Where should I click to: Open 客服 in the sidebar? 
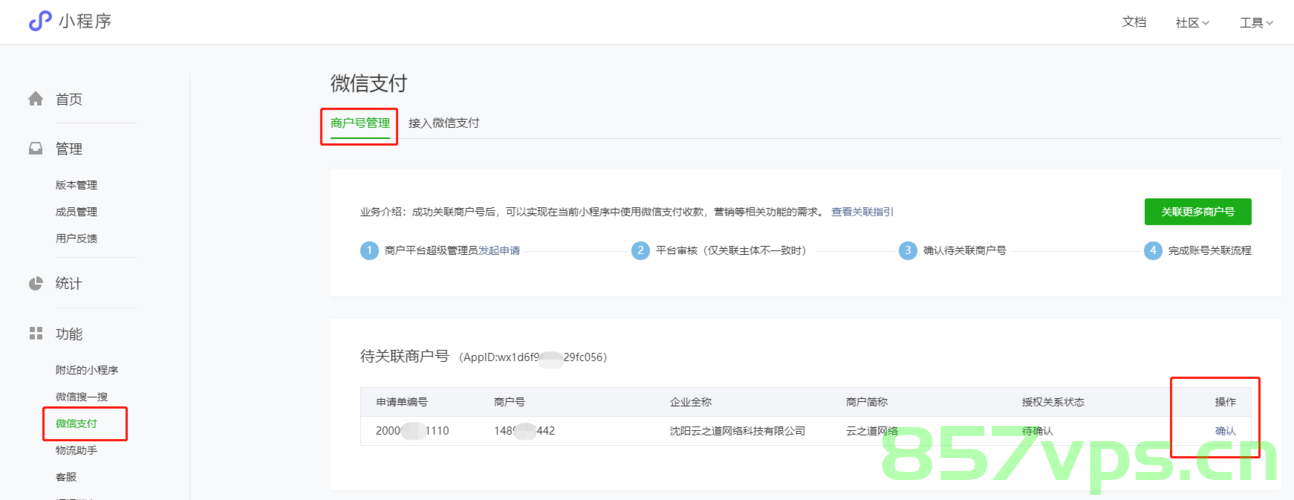click(66, 478)
